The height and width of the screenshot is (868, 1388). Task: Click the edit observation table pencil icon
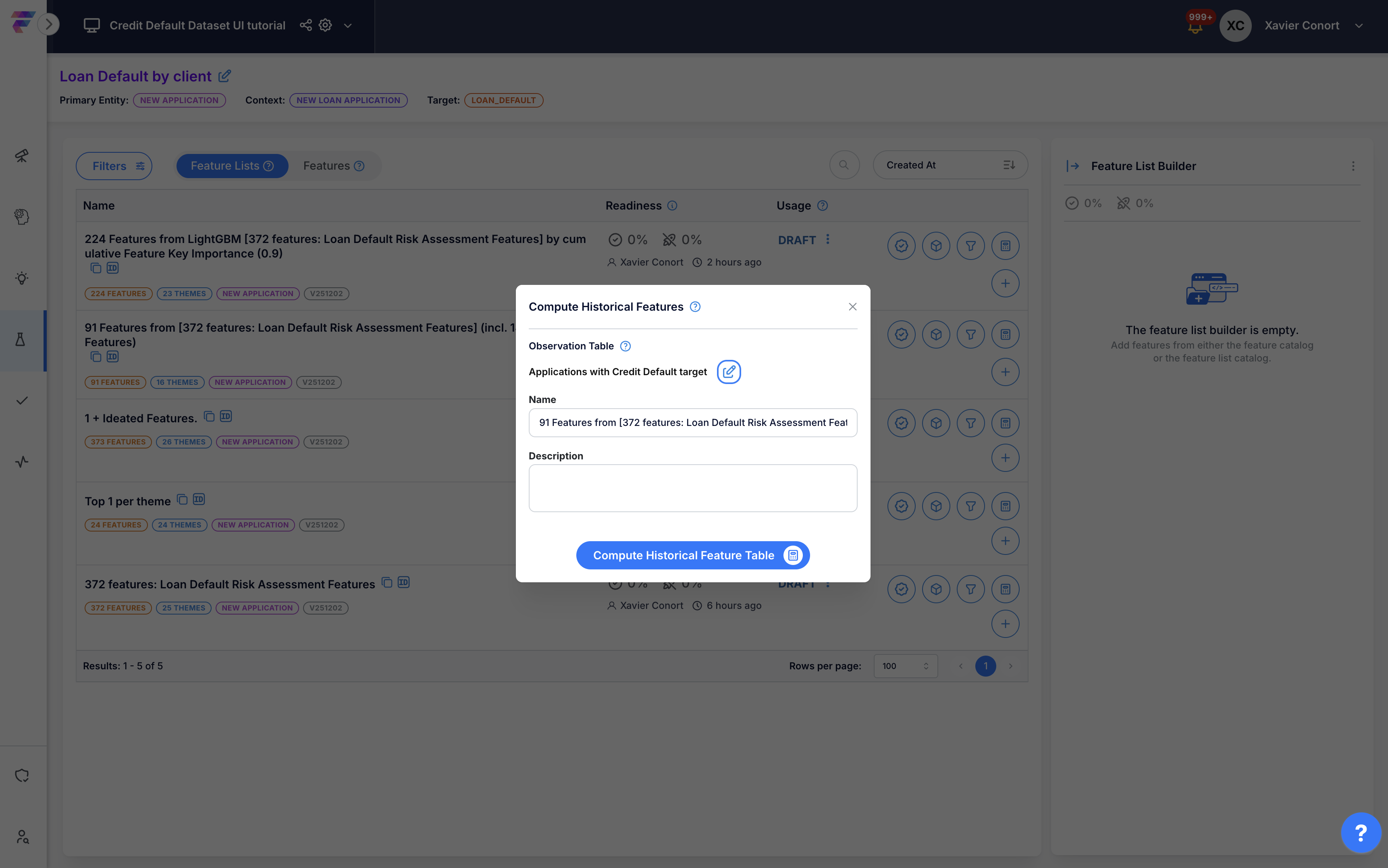point(728,372)
